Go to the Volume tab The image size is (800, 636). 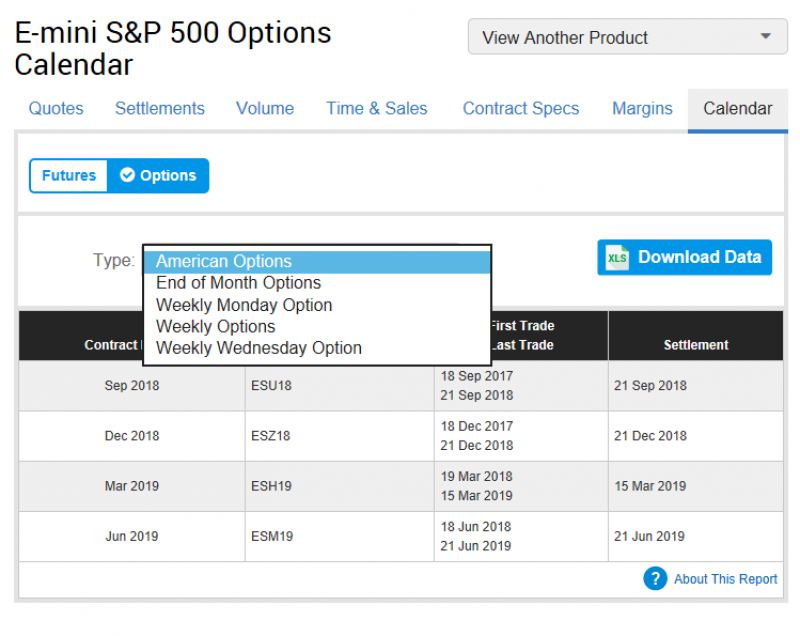(x=265, y=109)
